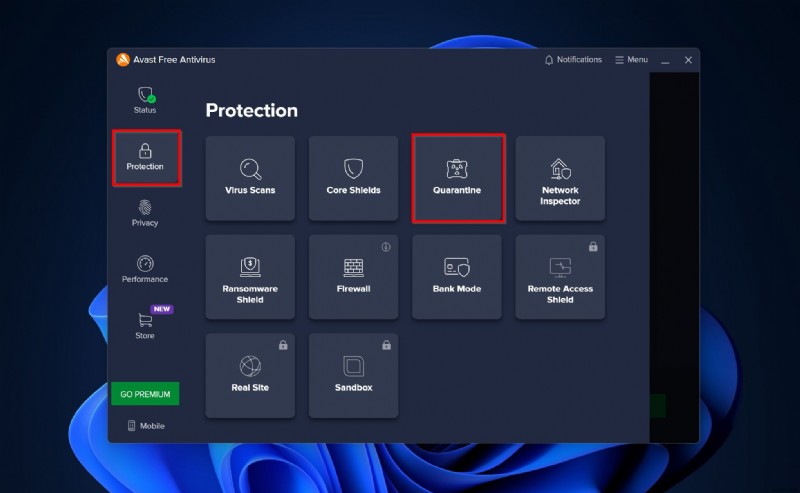Screen dimensions: 800x493
Task: Open the Status section in sidebar
Action: (145, 101)
